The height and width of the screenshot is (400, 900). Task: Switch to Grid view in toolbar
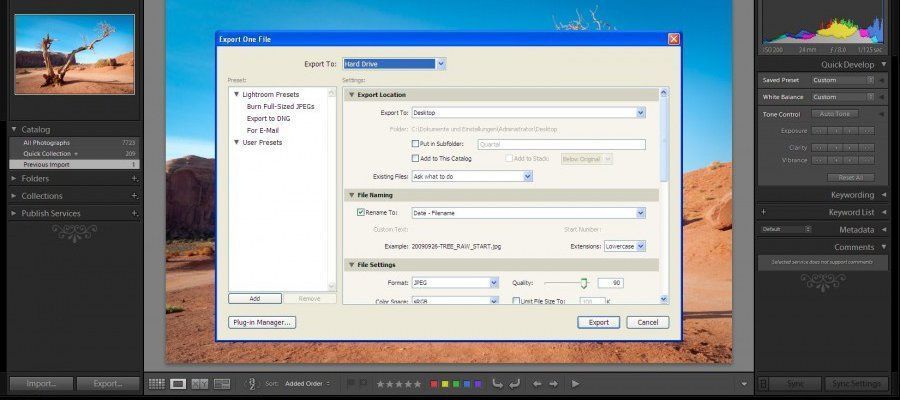tap(156, 383)
